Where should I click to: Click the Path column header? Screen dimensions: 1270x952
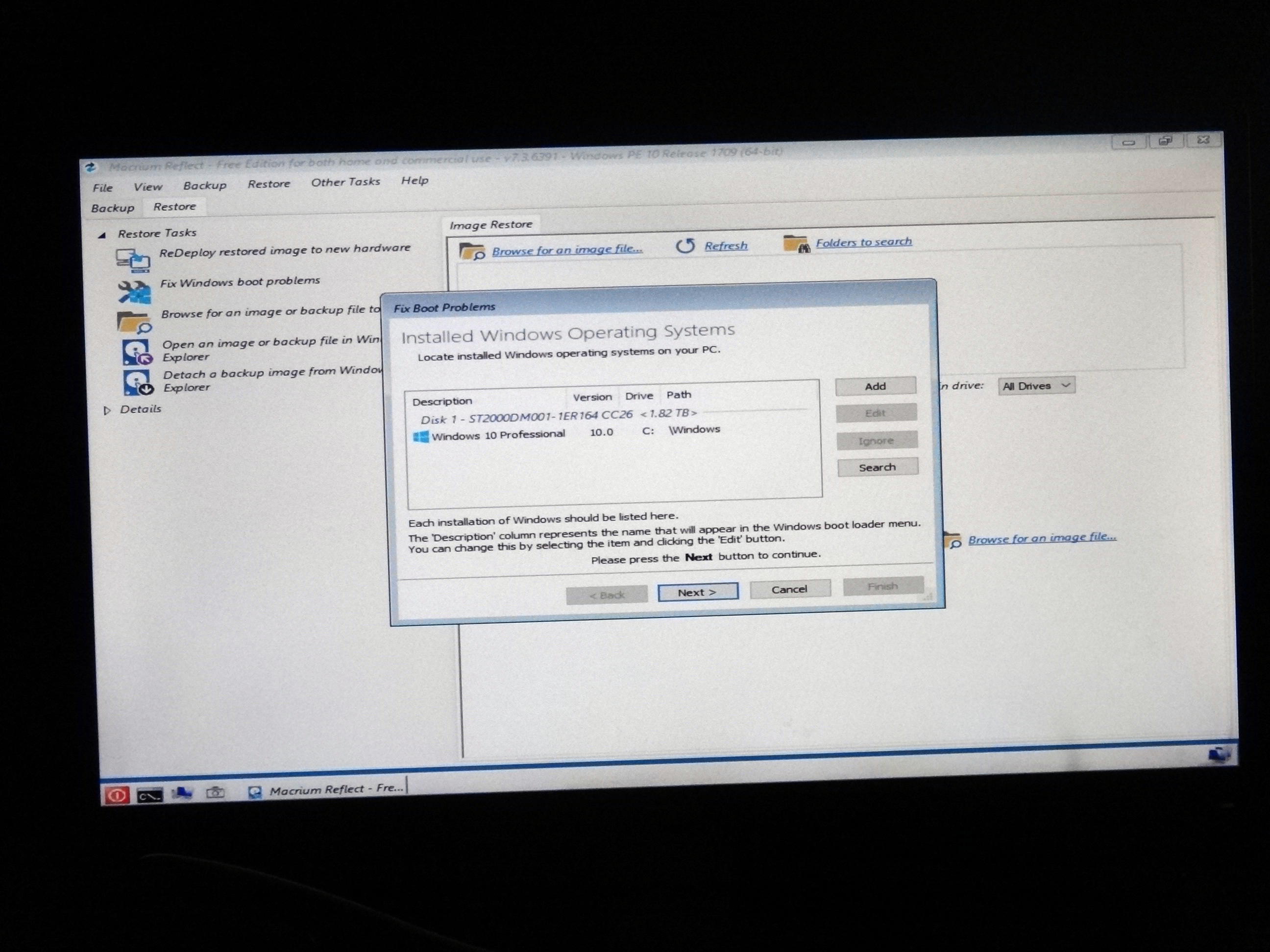[x=679, y=395]
